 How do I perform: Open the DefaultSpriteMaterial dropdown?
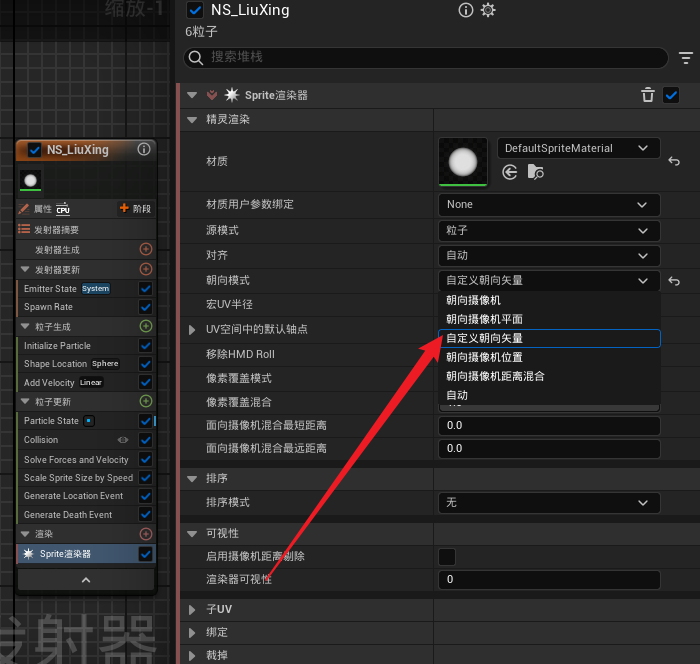pyautogui.click(x=579, y=148)
